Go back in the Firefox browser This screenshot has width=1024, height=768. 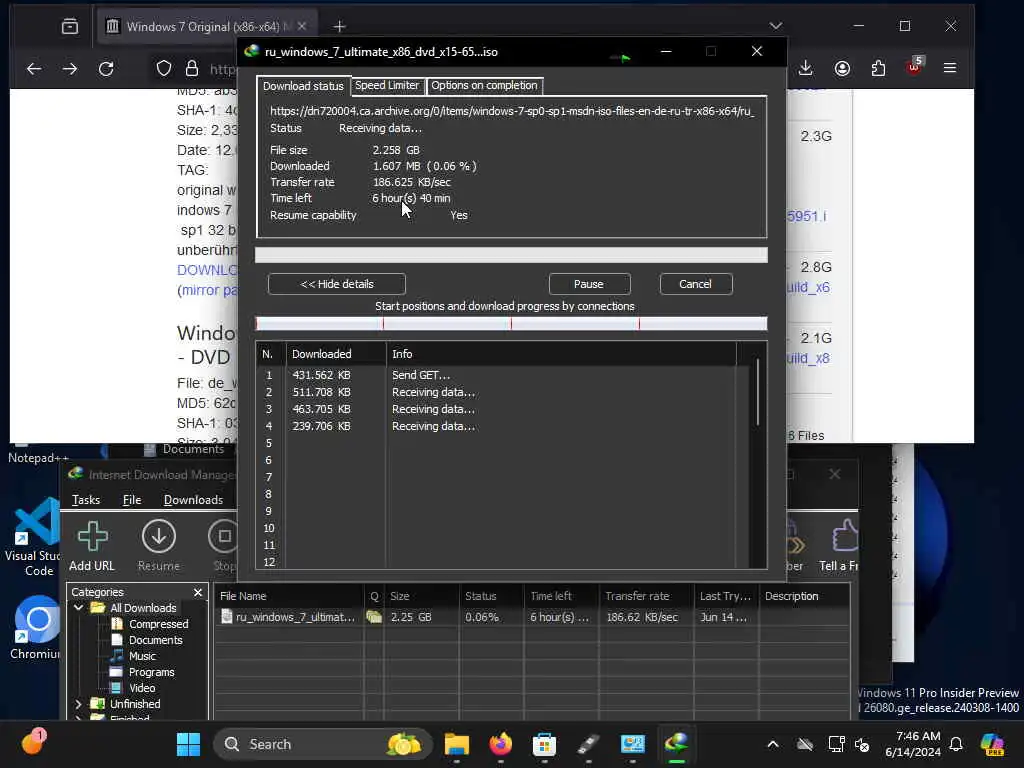pos(34,68)
